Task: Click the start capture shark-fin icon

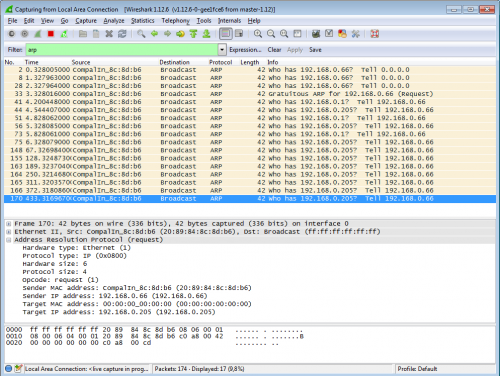Action: 38,34
